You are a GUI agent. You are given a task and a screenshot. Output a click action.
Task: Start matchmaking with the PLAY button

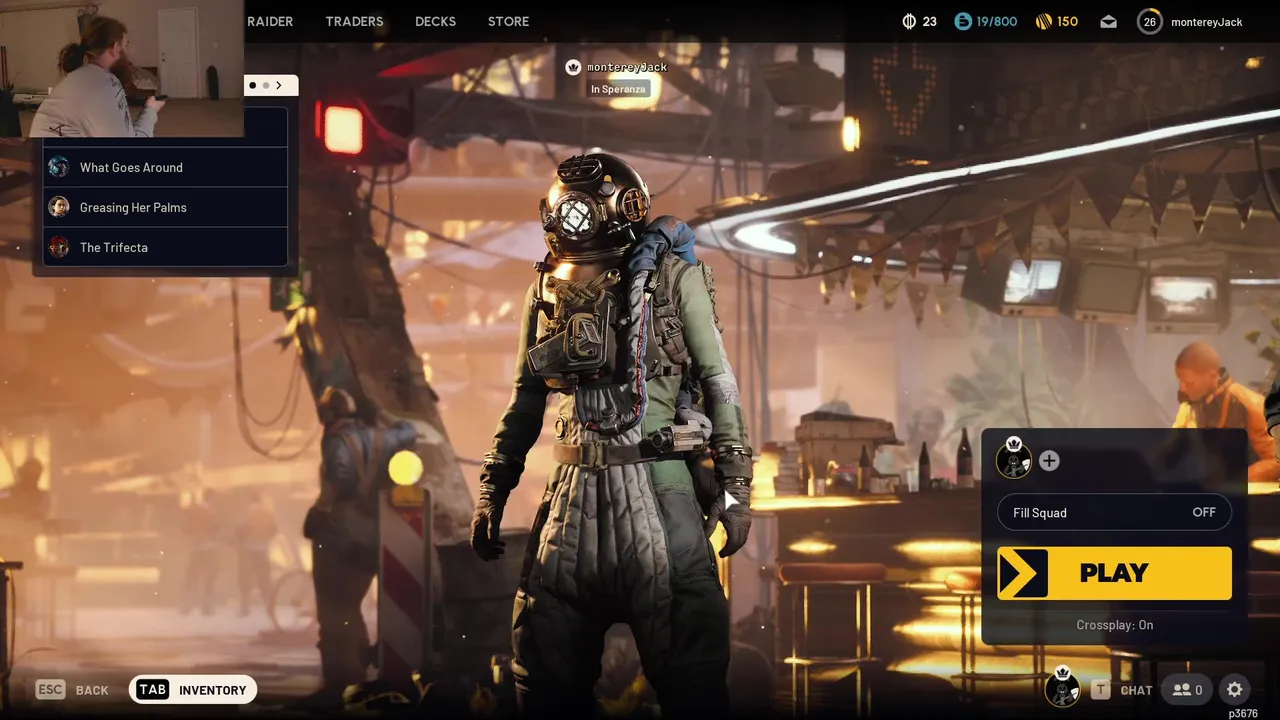tap(1114, 573)
